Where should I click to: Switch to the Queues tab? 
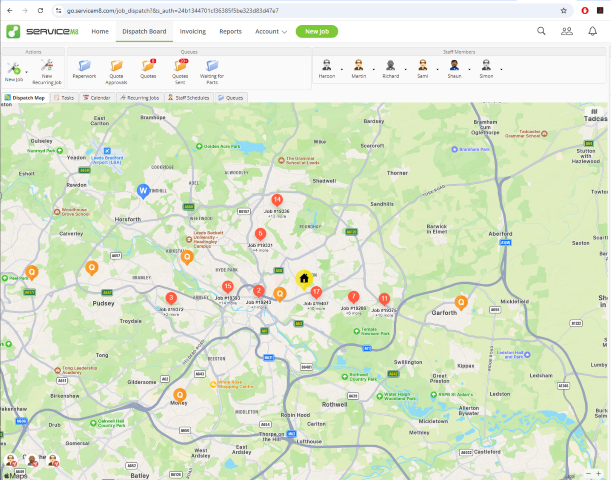(x=231, y=98)
